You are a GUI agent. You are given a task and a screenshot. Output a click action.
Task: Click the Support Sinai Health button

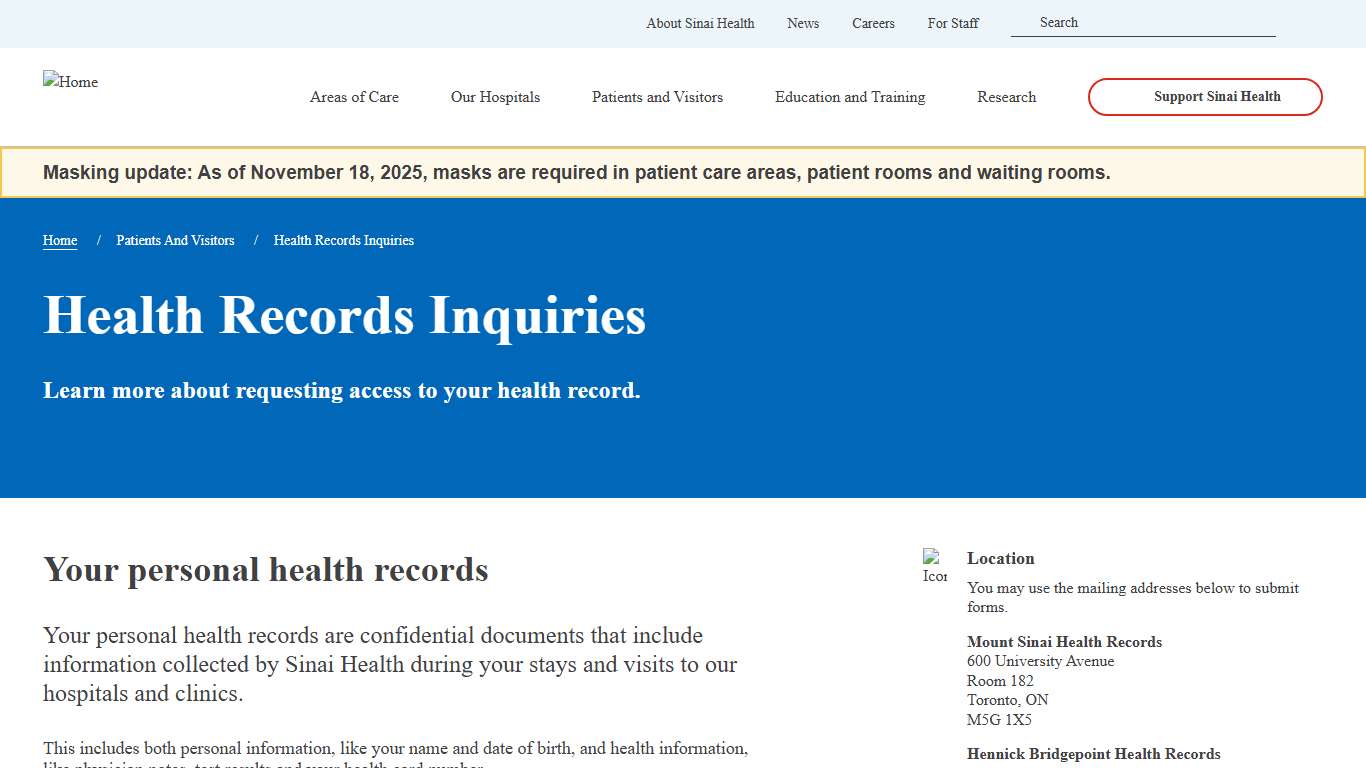(1204, 97)
